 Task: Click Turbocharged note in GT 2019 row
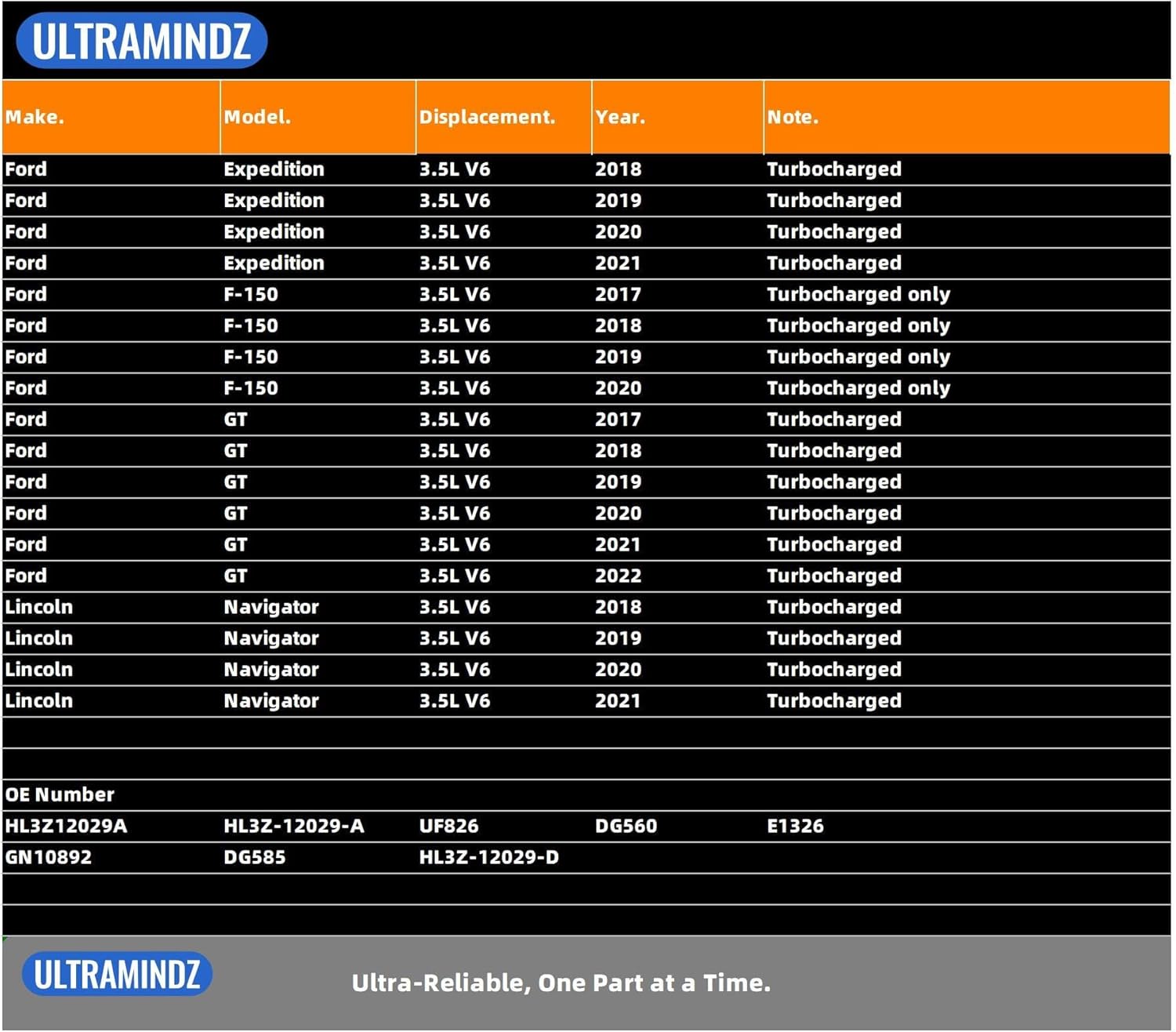[x=834, y=483]
